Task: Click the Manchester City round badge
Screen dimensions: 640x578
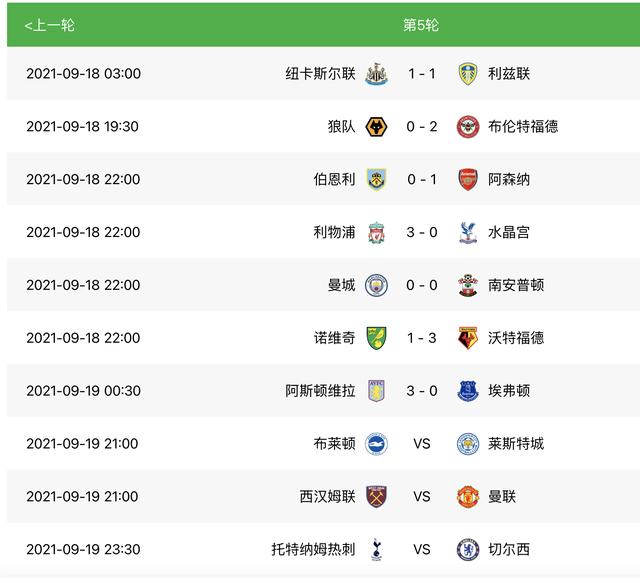Action: point(376,285)
